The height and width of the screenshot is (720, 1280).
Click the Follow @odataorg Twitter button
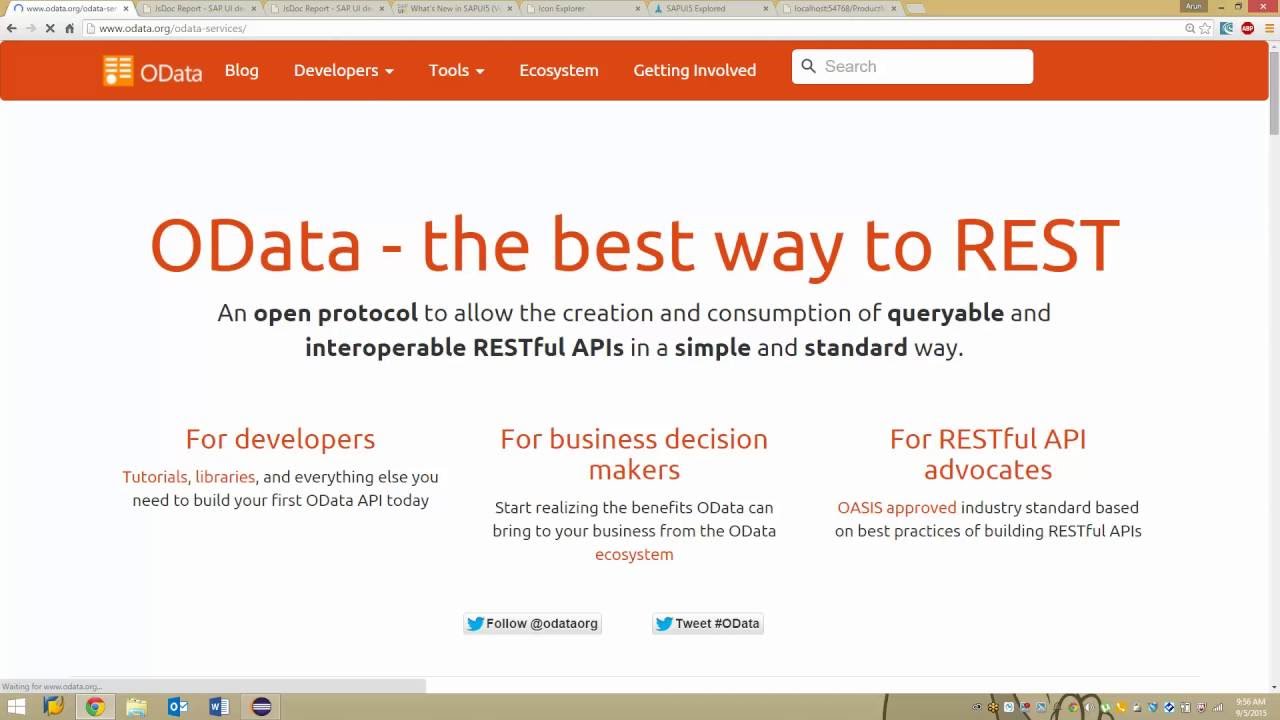(532, 623)
